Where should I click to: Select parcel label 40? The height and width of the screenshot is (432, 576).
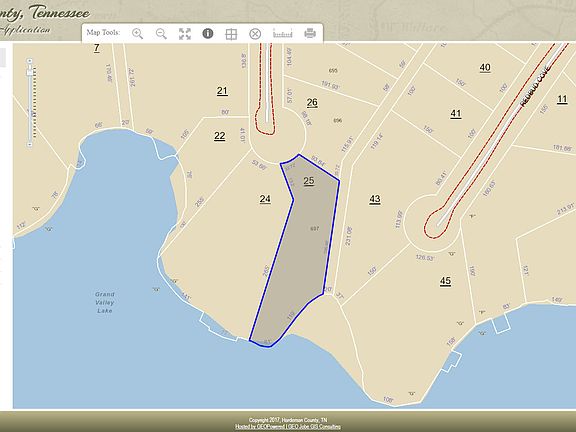[485, 68]
